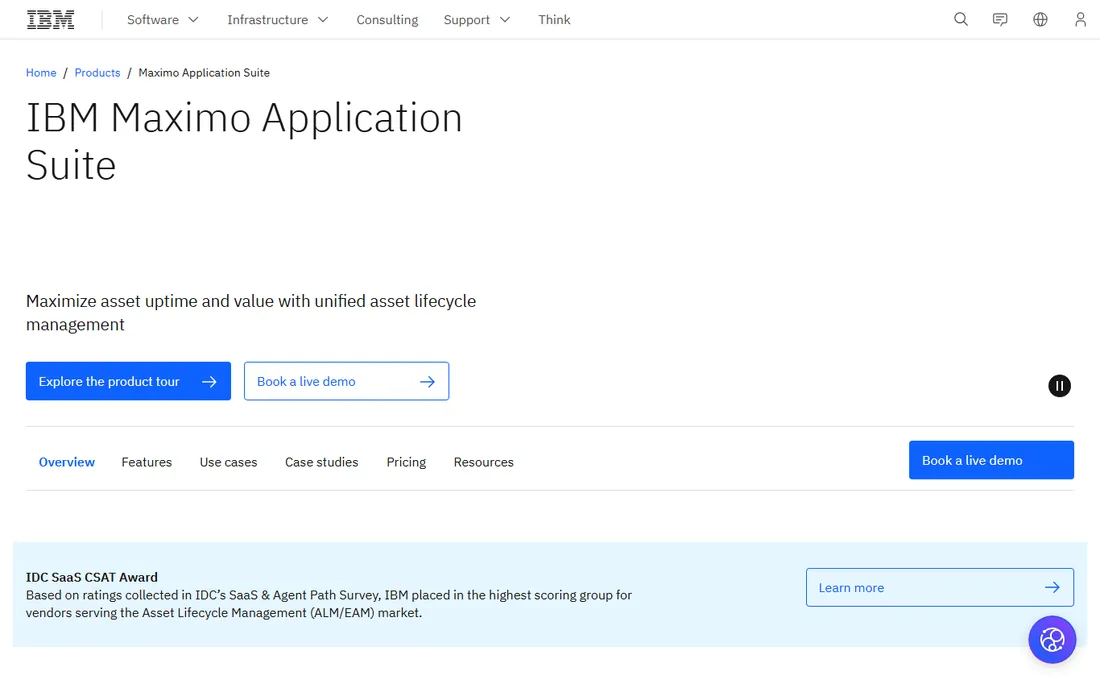Open the Consulting menu item
Image resolution: width=1100 pixels, height=688 pixels.
[387, 20]
